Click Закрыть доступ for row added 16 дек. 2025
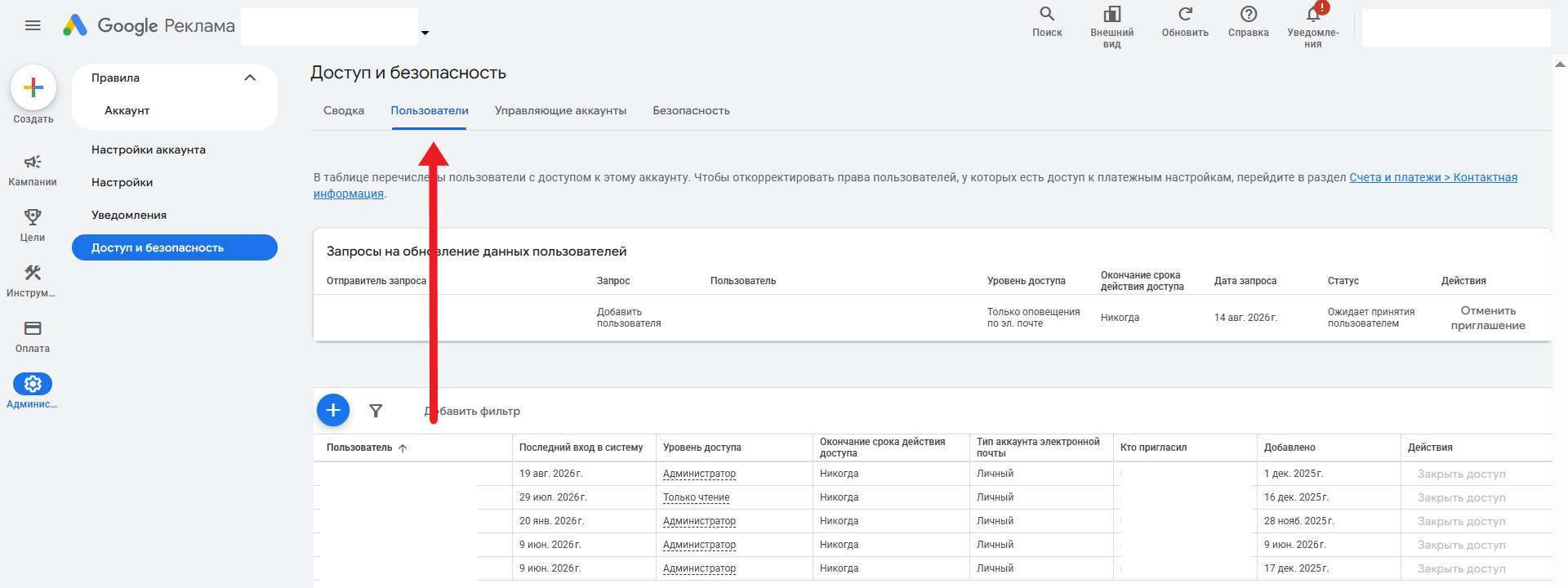Image resolution: width=1568 pixels, height=588 pixels. pos(1461,497)
